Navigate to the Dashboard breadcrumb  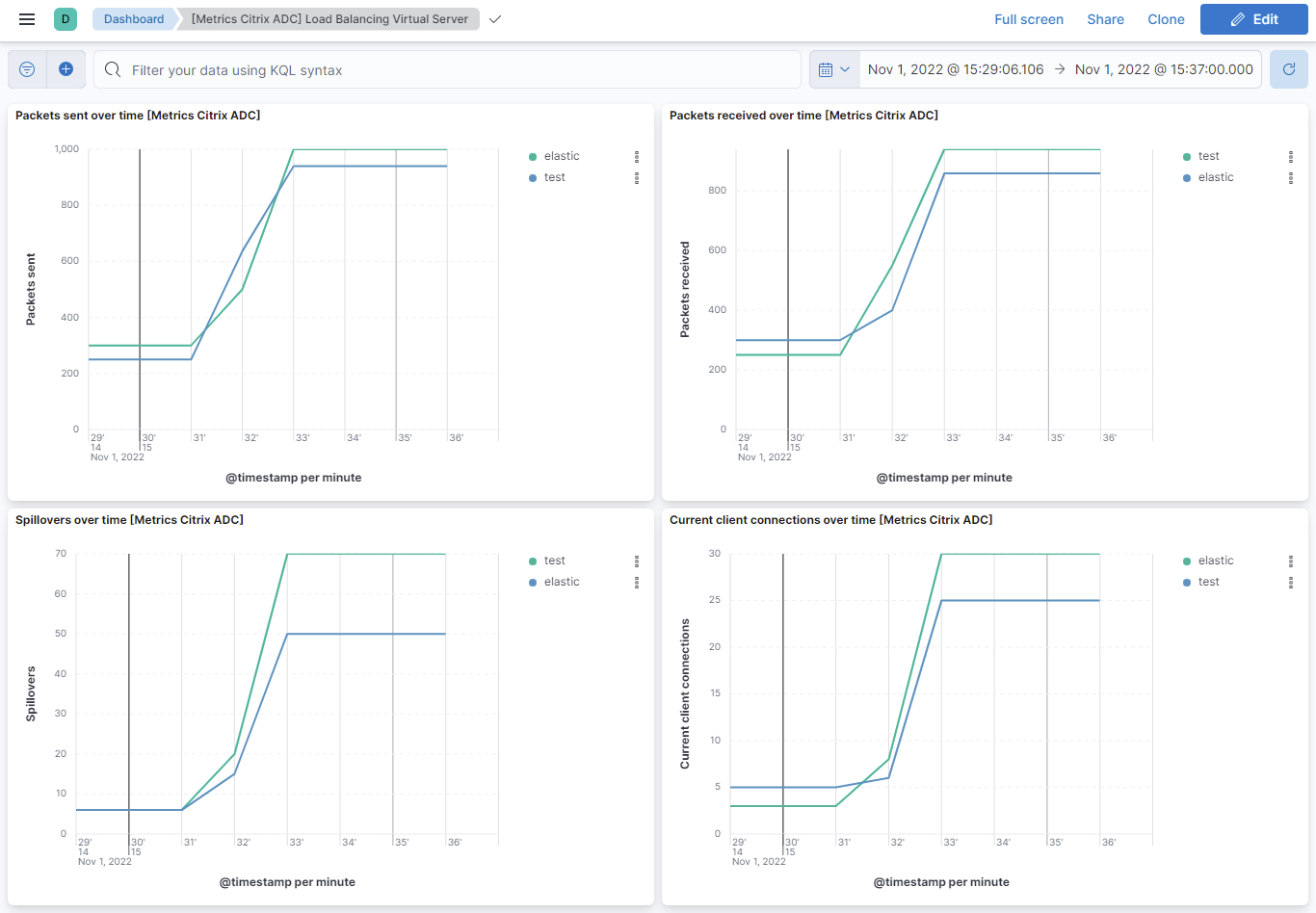tap(133, 18)
